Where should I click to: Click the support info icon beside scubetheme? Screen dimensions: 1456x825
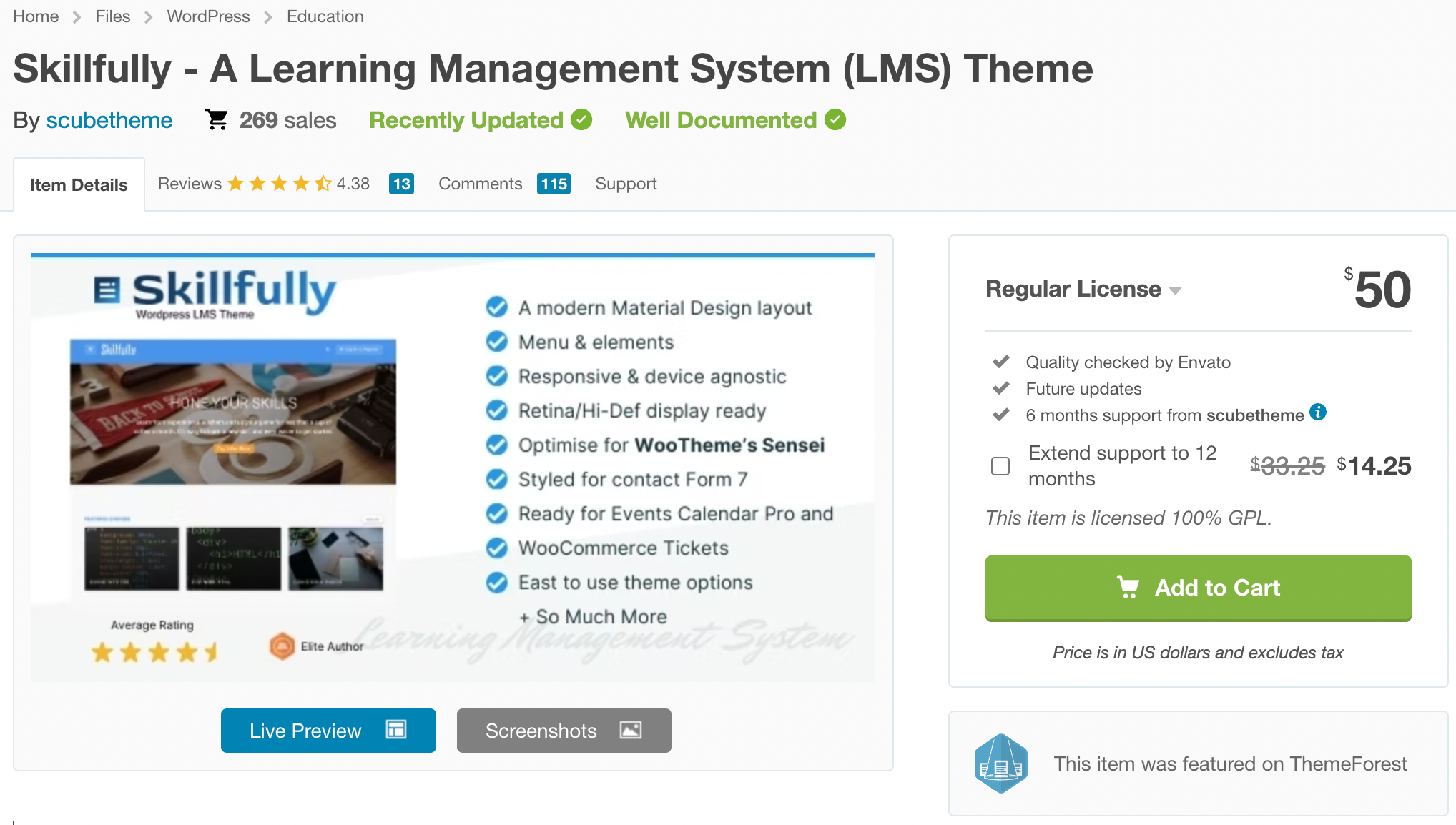(1317, 412)
